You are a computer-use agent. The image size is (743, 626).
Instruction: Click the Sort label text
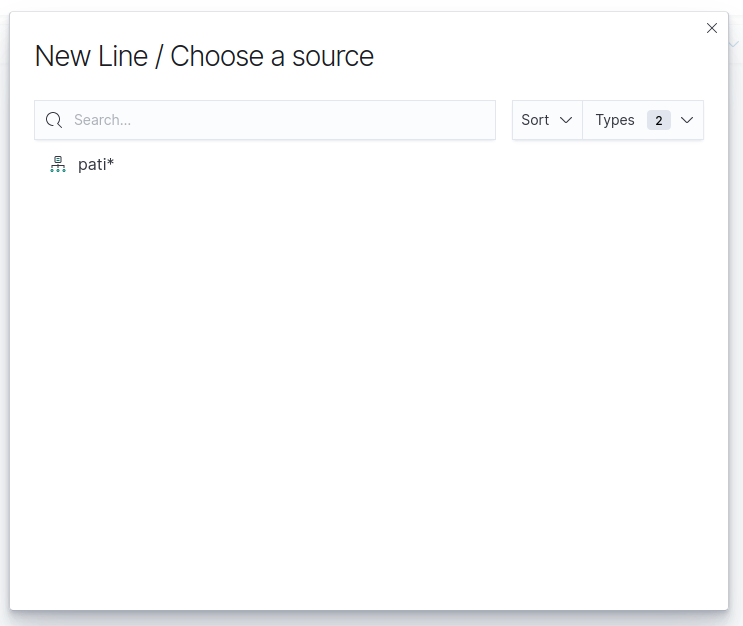pyautogui.click(x=535, y=120)
